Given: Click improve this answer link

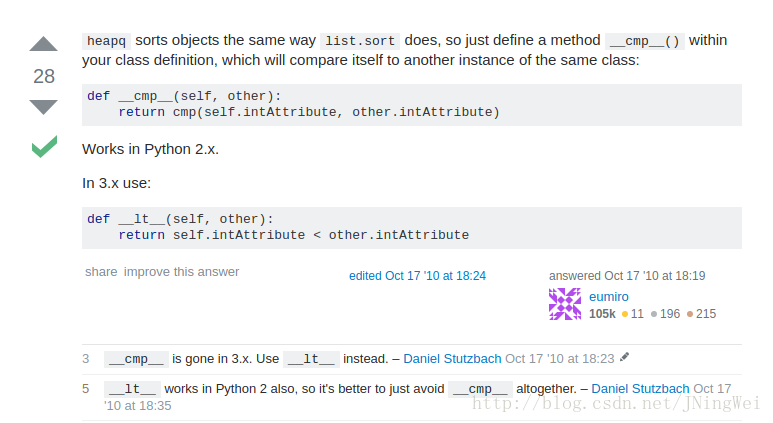Looking at the screenshot, I should 181,272.
